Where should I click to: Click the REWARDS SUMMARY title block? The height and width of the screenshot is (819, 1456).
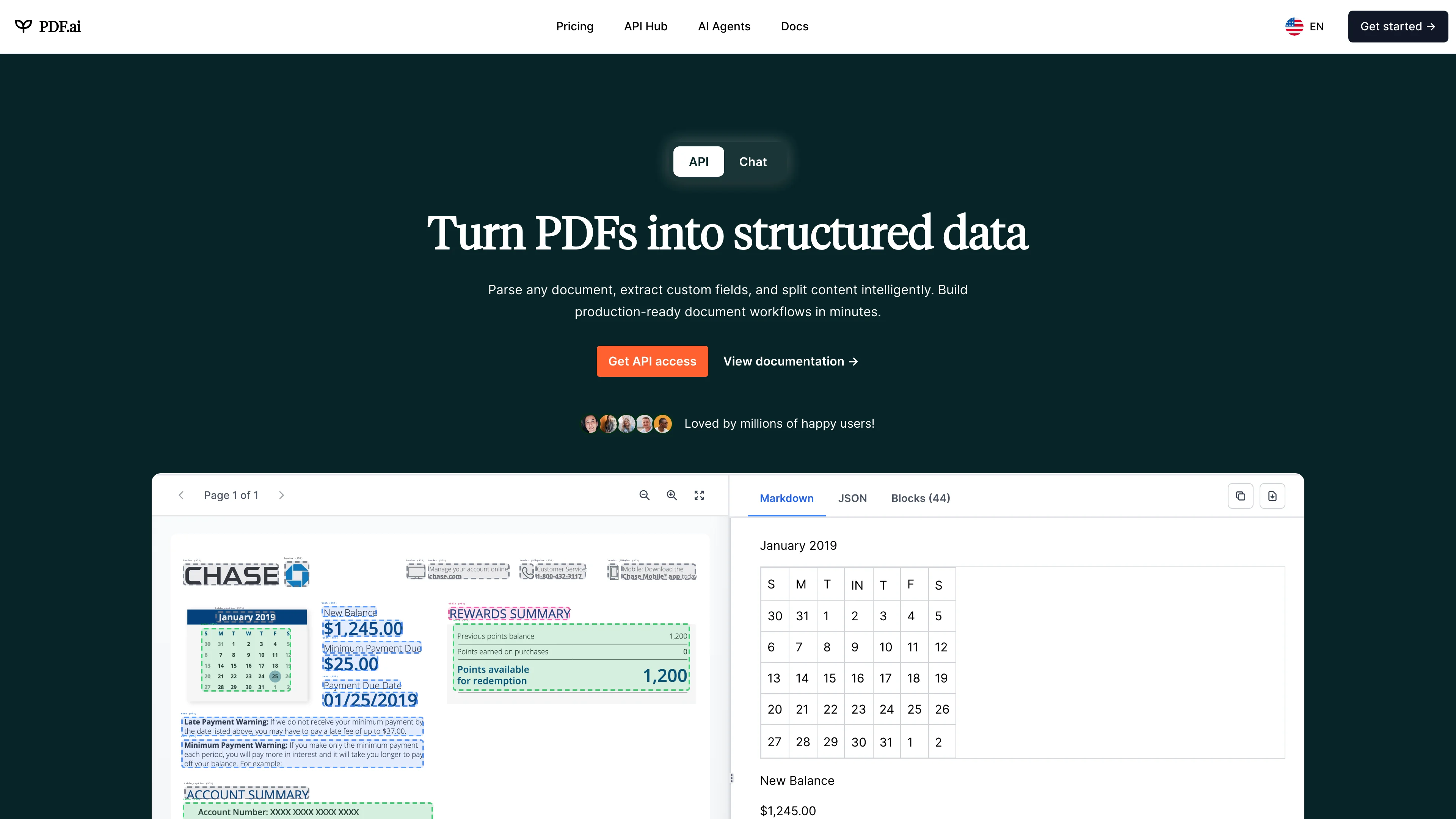509,614
